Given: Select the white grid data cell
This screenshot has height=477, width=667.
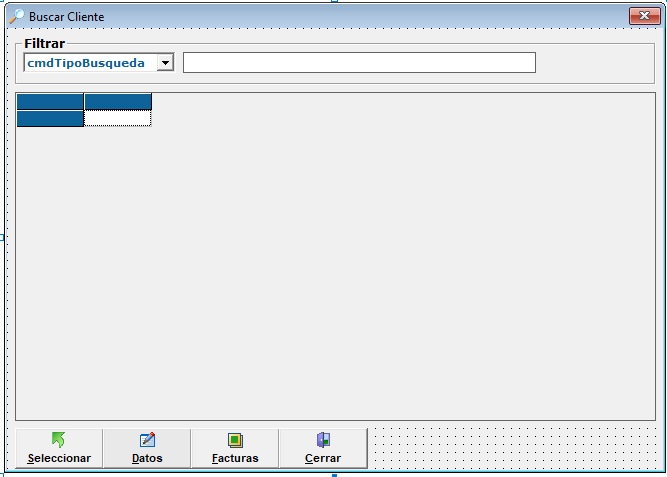Looking at the screenshot, I should click(118, 118).
